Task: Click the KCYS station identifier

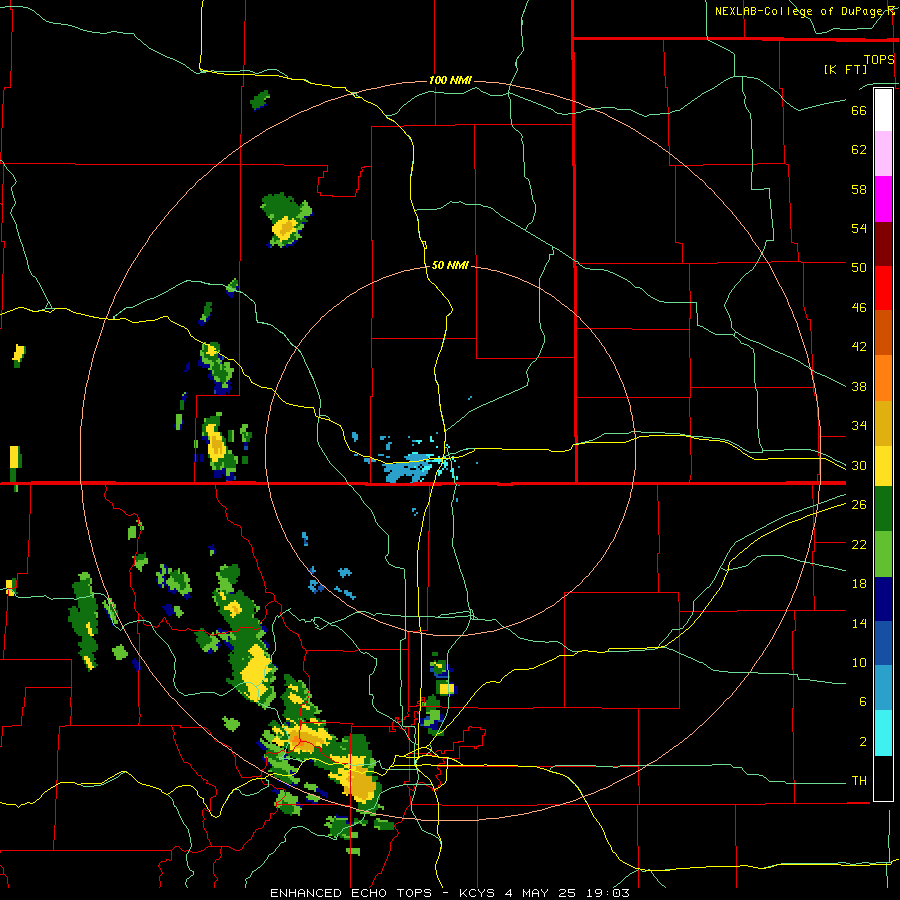Action: click(476, 893)
